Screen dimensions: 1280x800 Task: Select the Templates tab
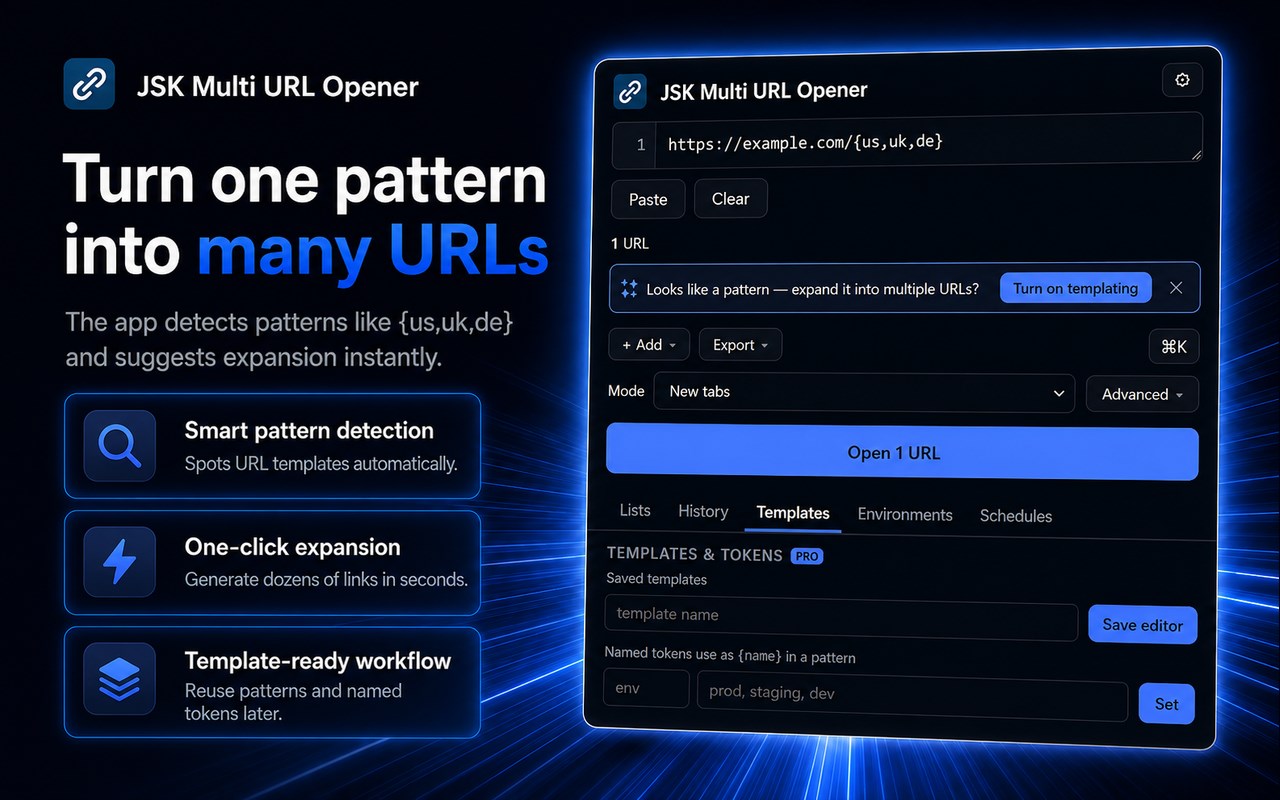click(x=793, y=513)
